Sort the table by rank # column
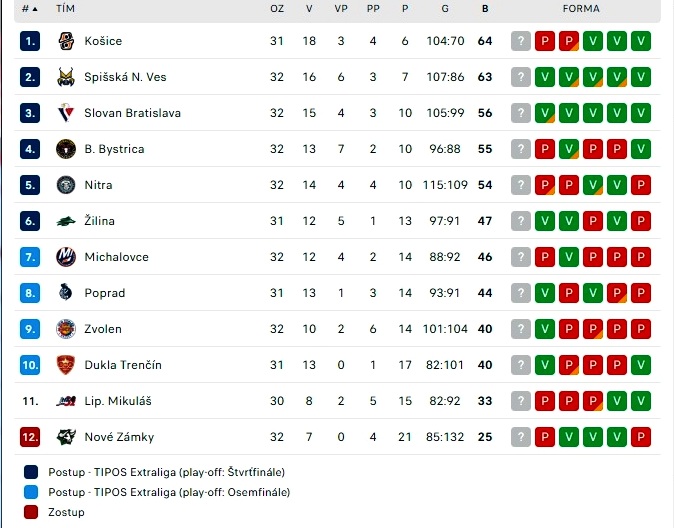Image resolution: width=674 pixels, height=528 pixels. 30,9
